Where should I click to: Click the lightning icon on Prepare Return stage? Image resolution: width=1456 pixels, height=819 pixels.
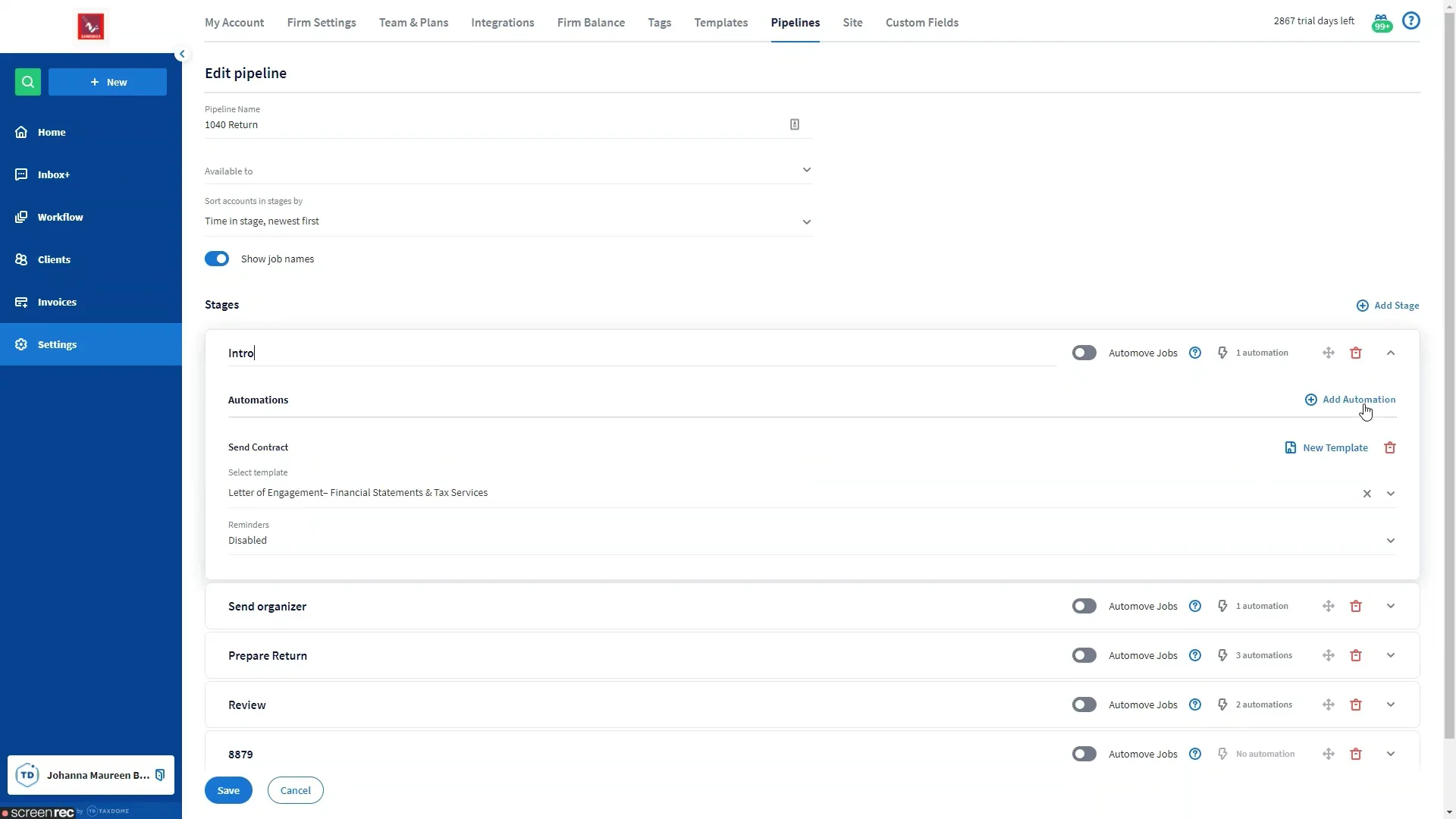(1222, 655)
